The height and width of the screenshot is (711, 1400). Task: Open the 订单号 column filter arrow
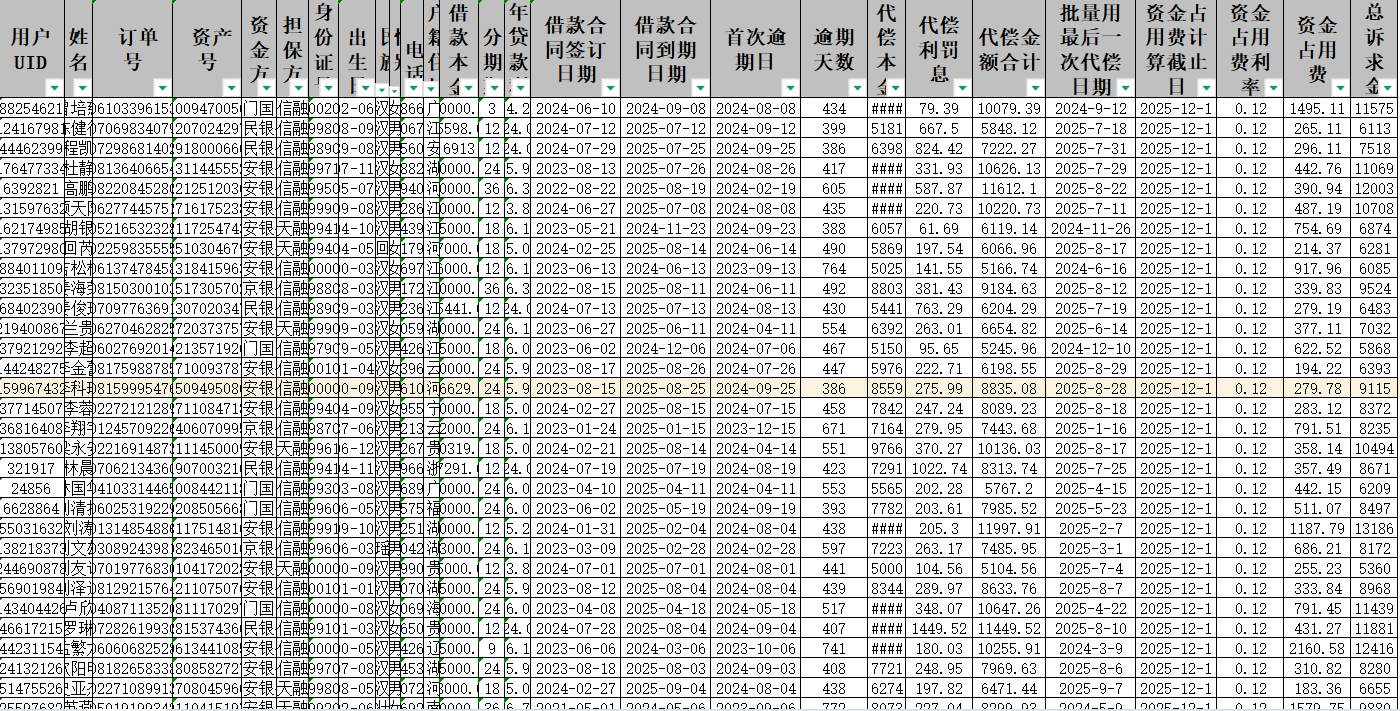162,87
